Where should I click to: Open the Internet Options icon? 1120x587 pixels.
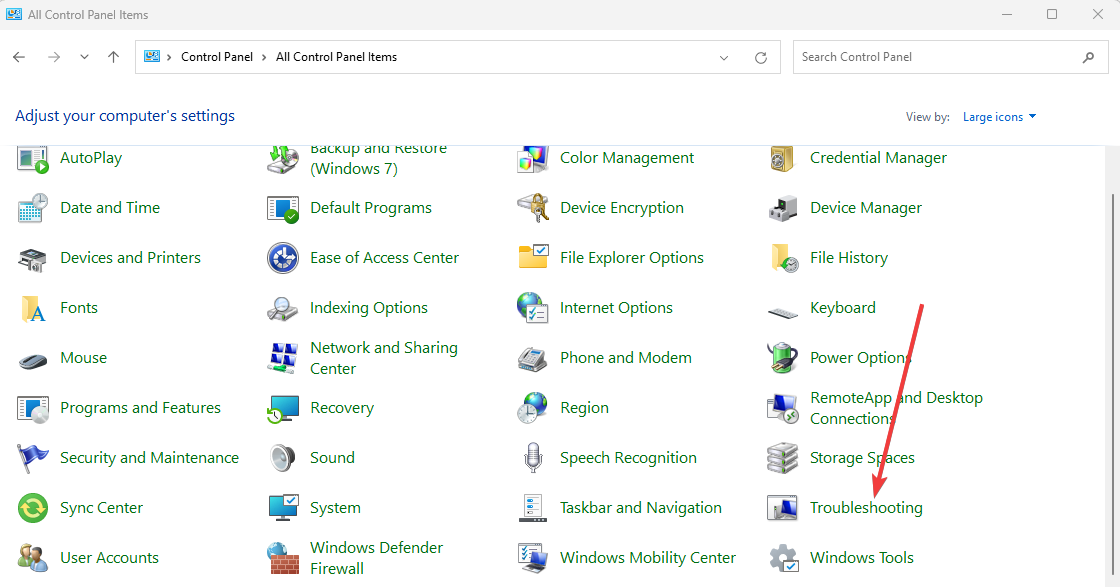[x=533, y=308]
